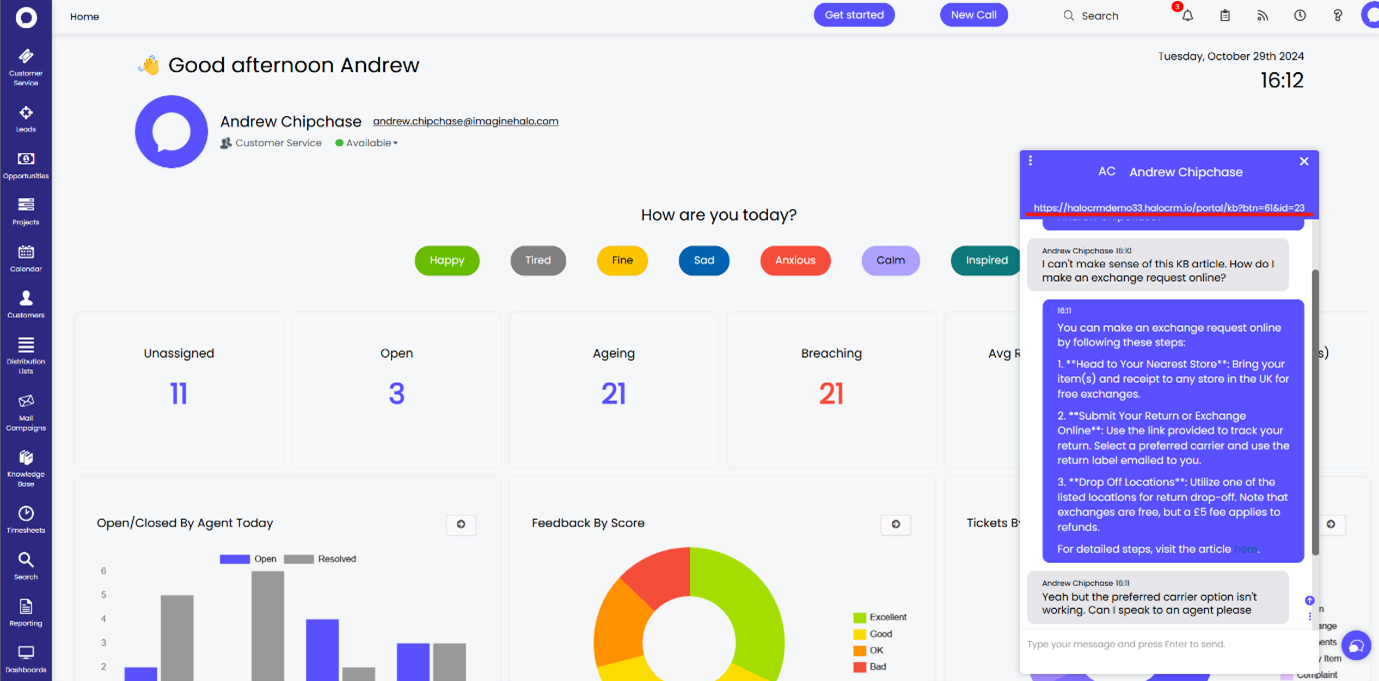This screenshot has width=1379, height=681.
Task: Open the andrew.chipchase@imaginehalo.com email link
Action: [x=465, y=122]
